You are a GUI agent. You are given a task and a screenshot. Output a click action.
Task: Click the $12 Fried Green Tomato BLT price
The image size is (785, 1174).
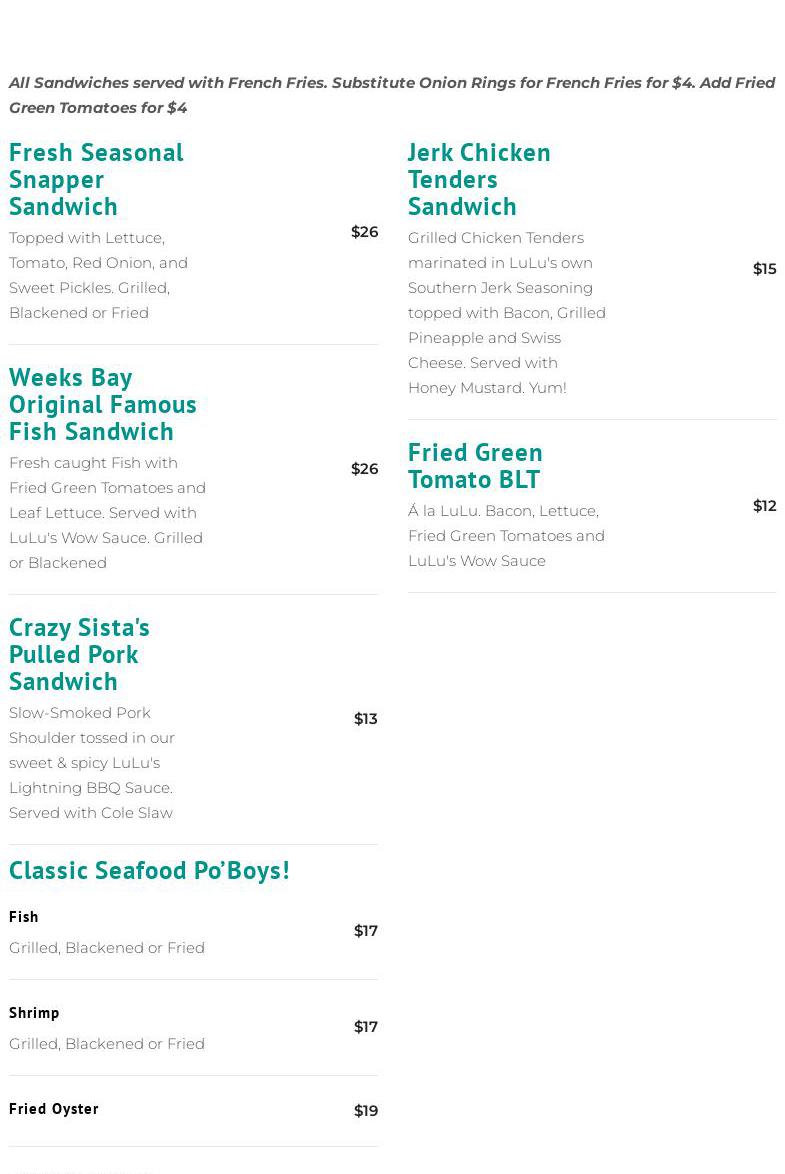click(764, 506)
